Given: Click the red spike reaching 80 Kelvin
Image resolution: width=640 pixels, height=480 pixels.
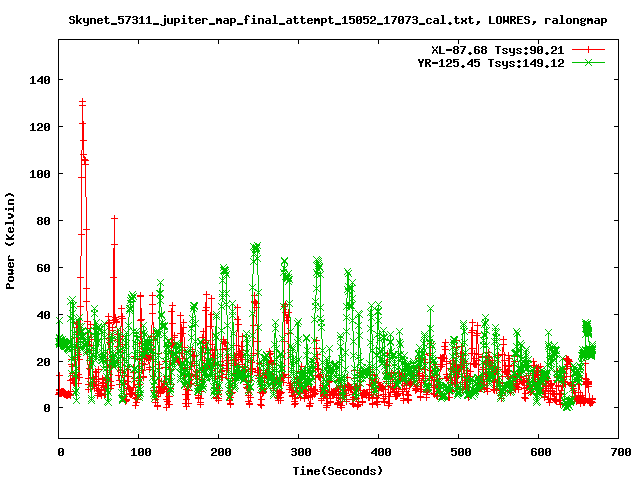Looking at the screenshot, I should click(x=114, y=219).
